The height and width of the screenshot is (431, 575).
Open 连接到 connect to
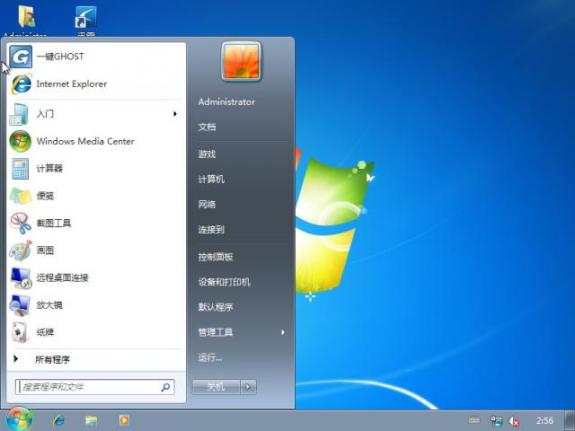pos(211,230)
